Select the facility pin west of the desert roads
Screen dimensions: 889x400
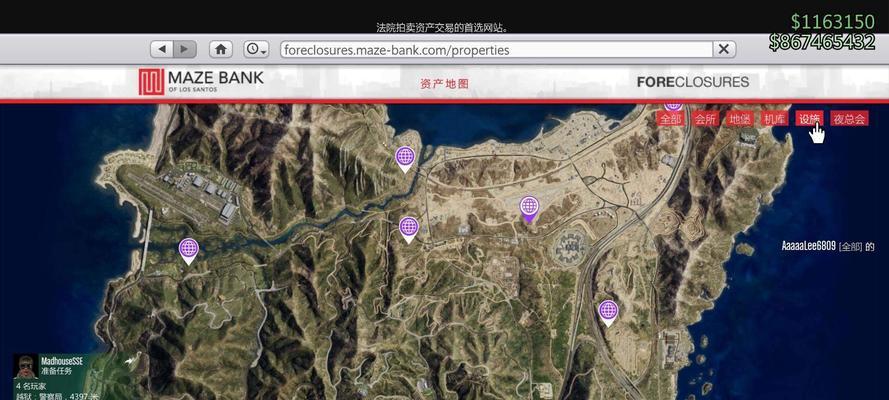(x=409, y=230)
